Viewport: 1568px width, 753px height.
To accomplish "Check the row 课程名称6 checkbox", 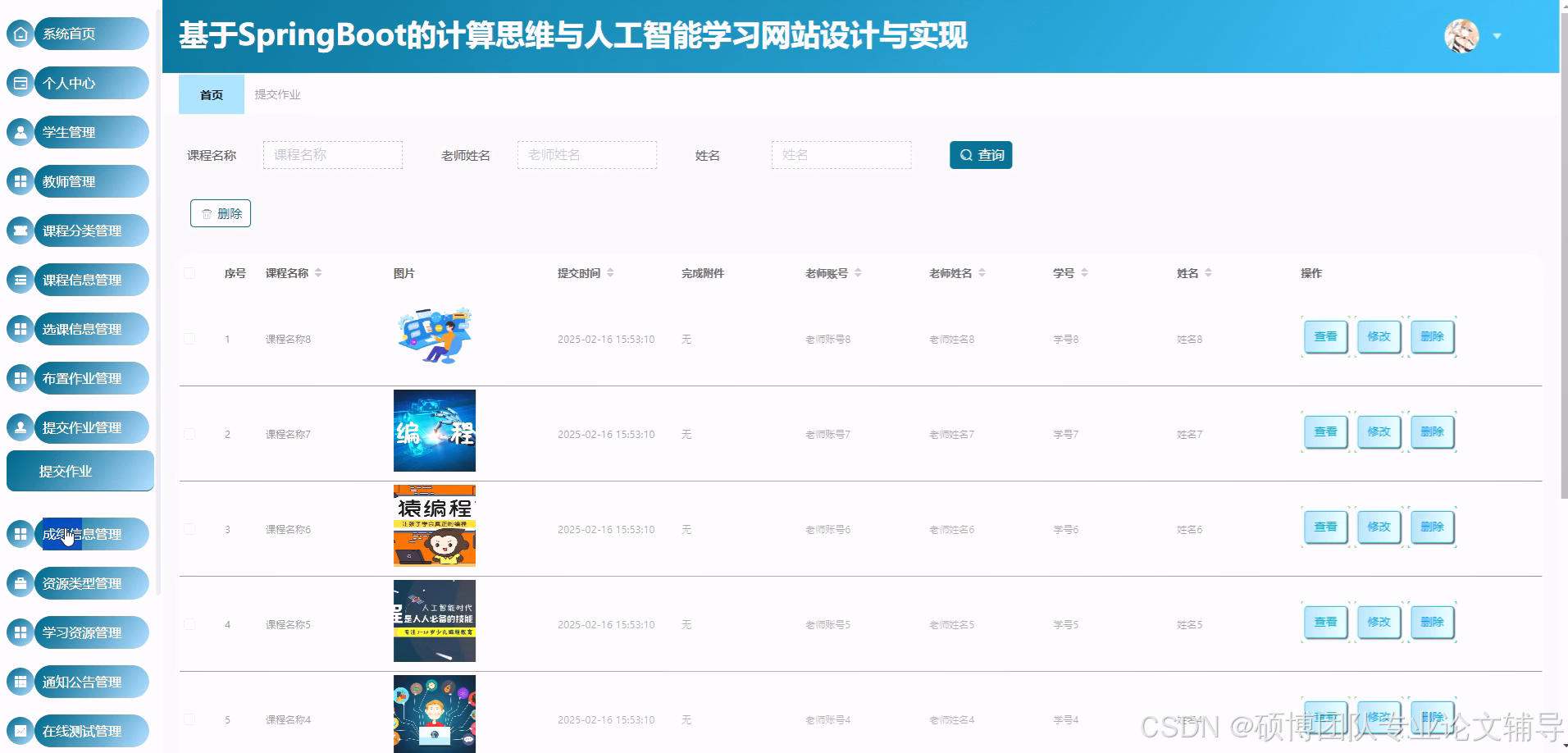I will [x=189, y=529].
